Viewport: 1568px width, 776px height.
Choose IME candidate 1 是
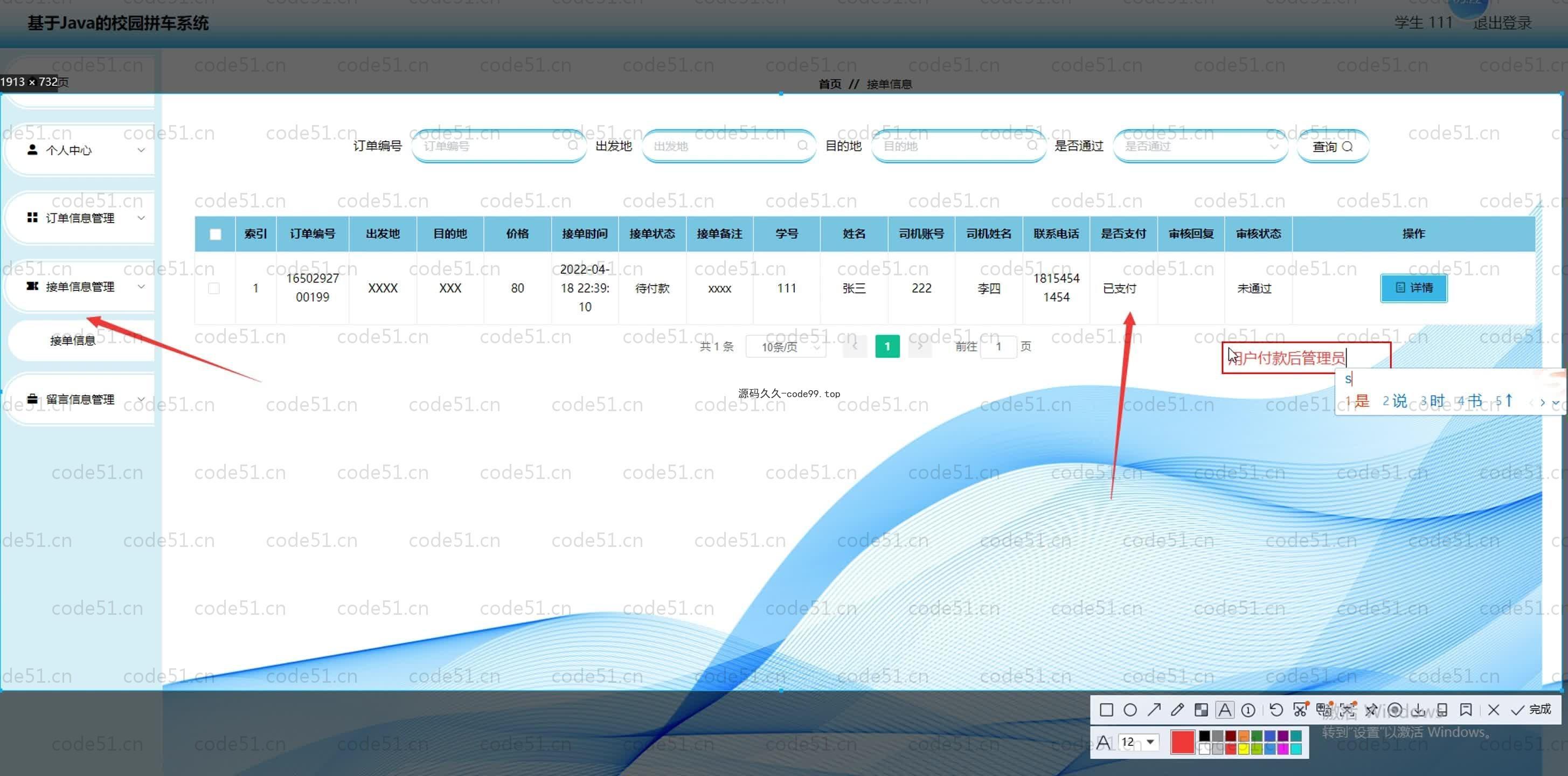[x=1357, y=401]
